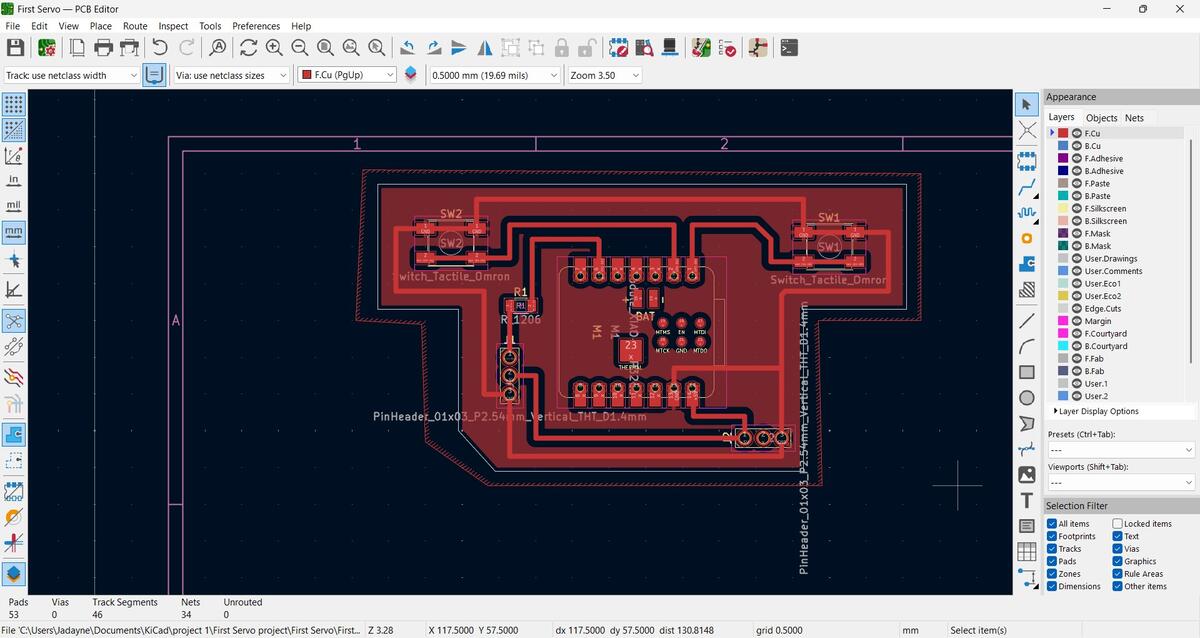This screenshot has height=638, width=1200.
Task: Click the SW1 switch footprint on board
Action: click(828, 246)
